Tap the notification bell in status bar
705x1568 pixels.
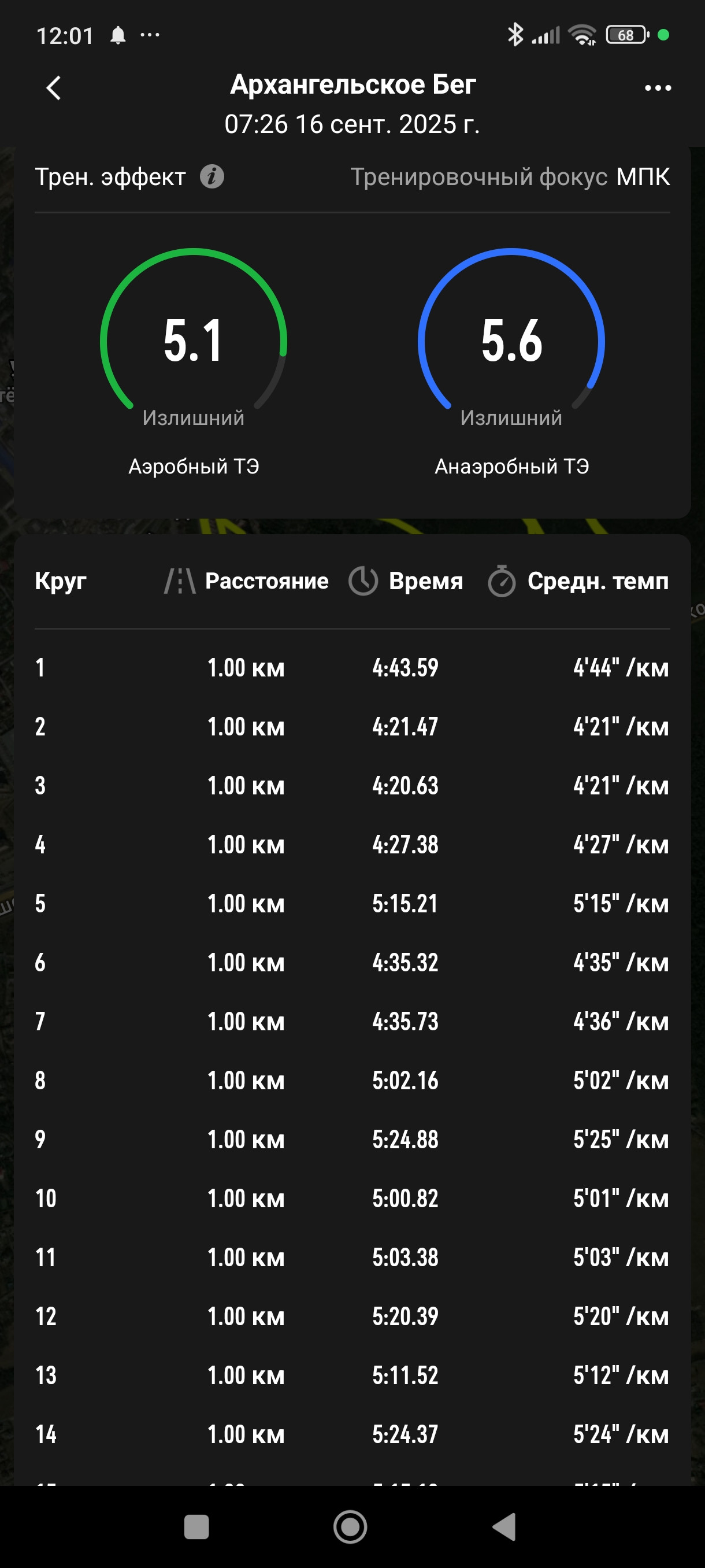(x=118, y=35)
